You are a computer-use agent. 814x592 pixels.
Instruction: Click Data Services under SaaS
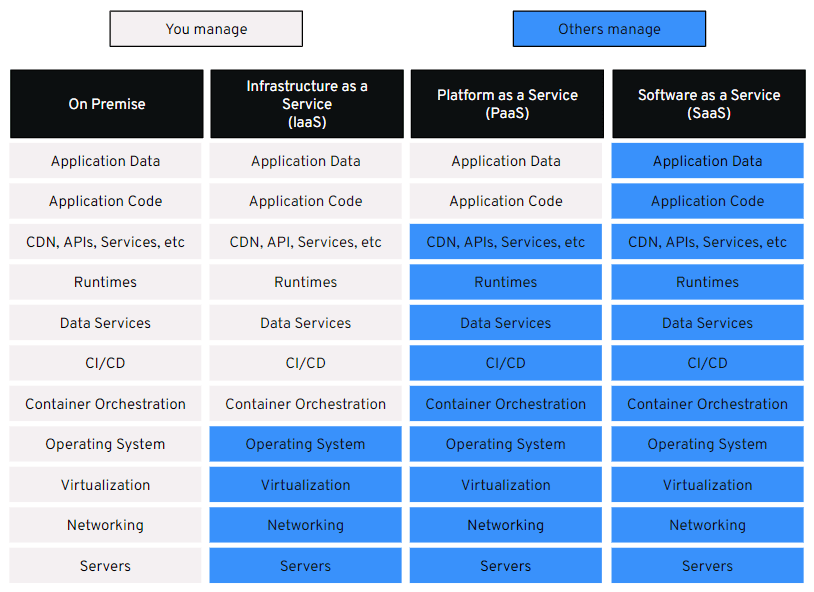[x=708, y=322]
